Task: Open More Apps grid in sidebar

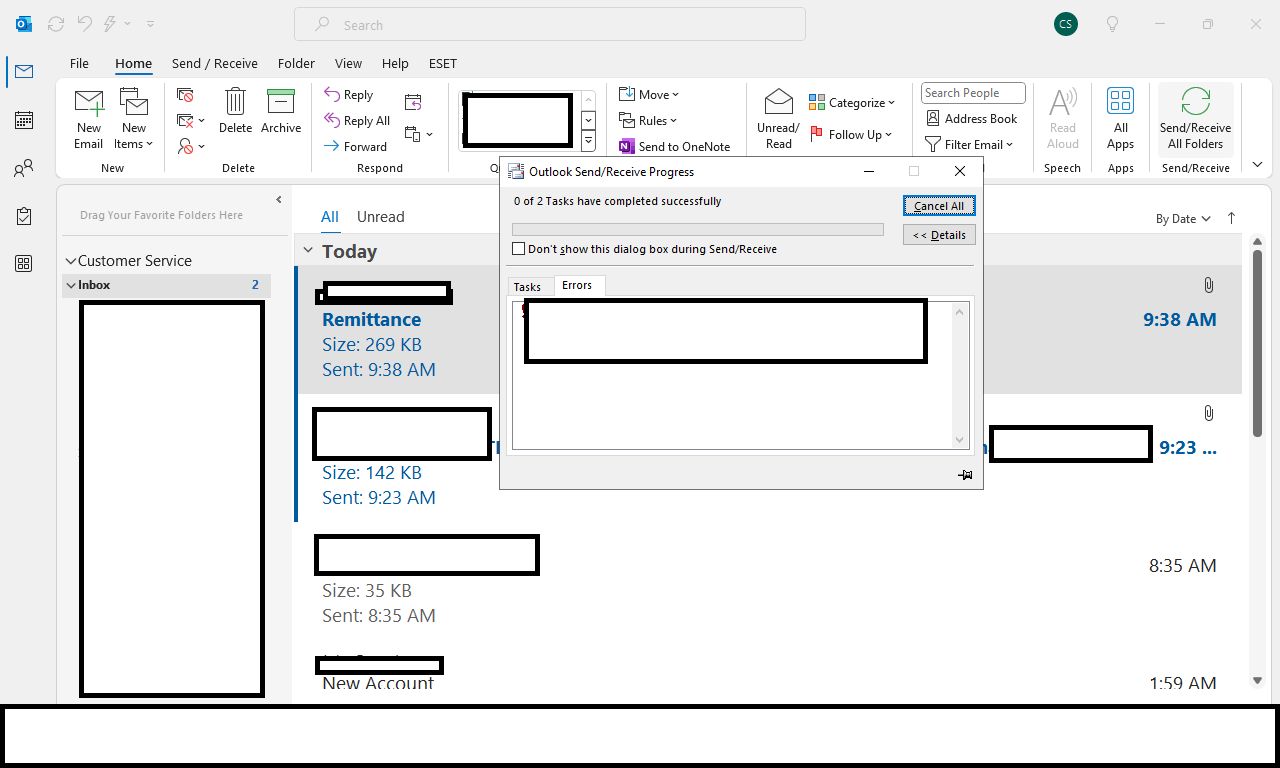Action: tap(23, 264)
